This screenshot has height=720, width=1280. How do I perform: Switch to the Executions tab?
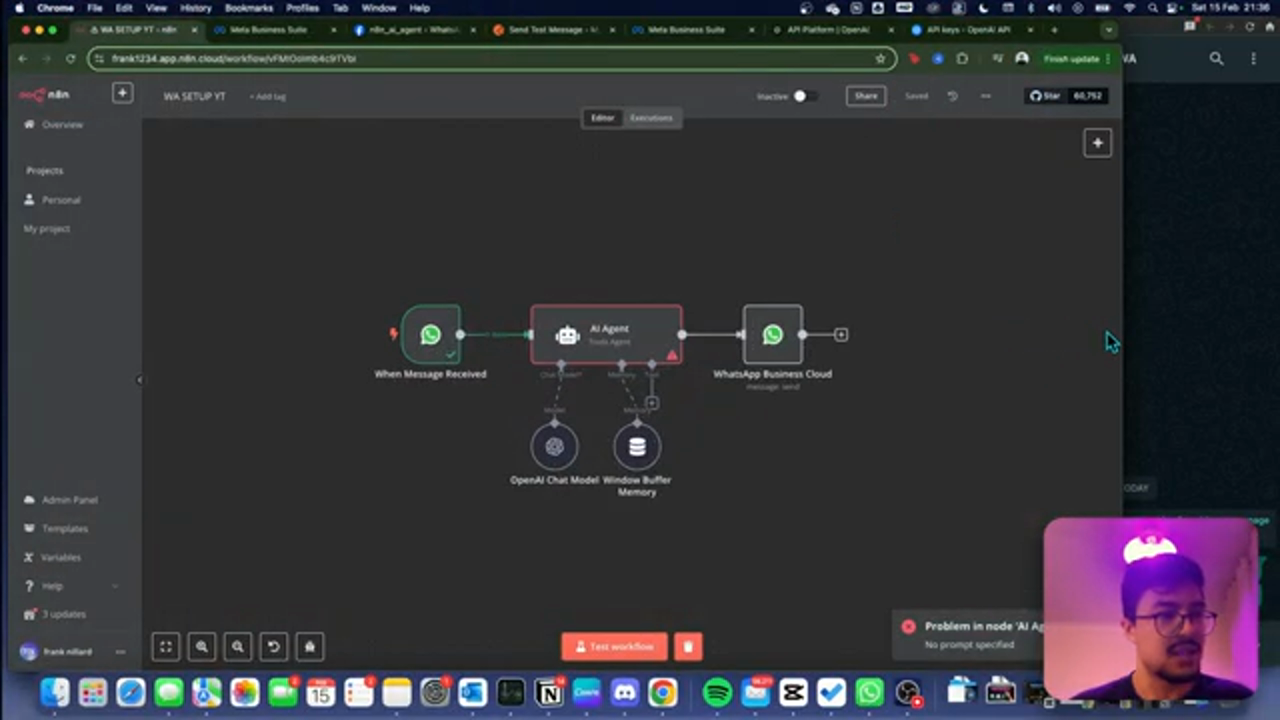click(x=651, y=118)
